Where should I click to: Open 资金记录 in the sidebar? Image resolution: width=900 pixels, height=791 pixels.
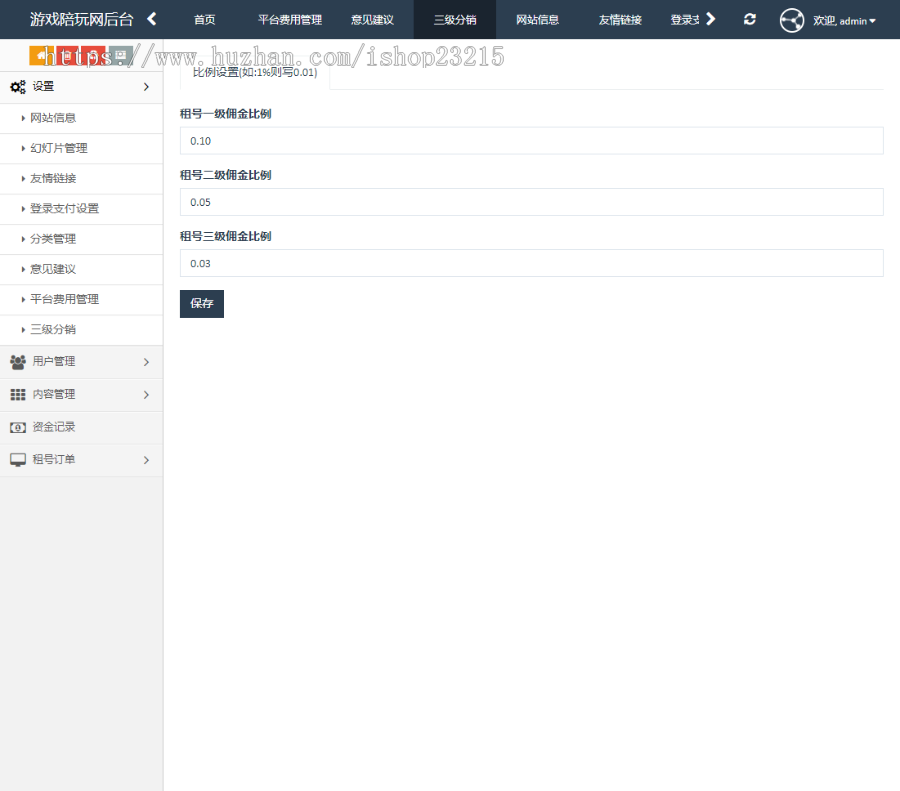pyautogui.click(x=82, y=427)
